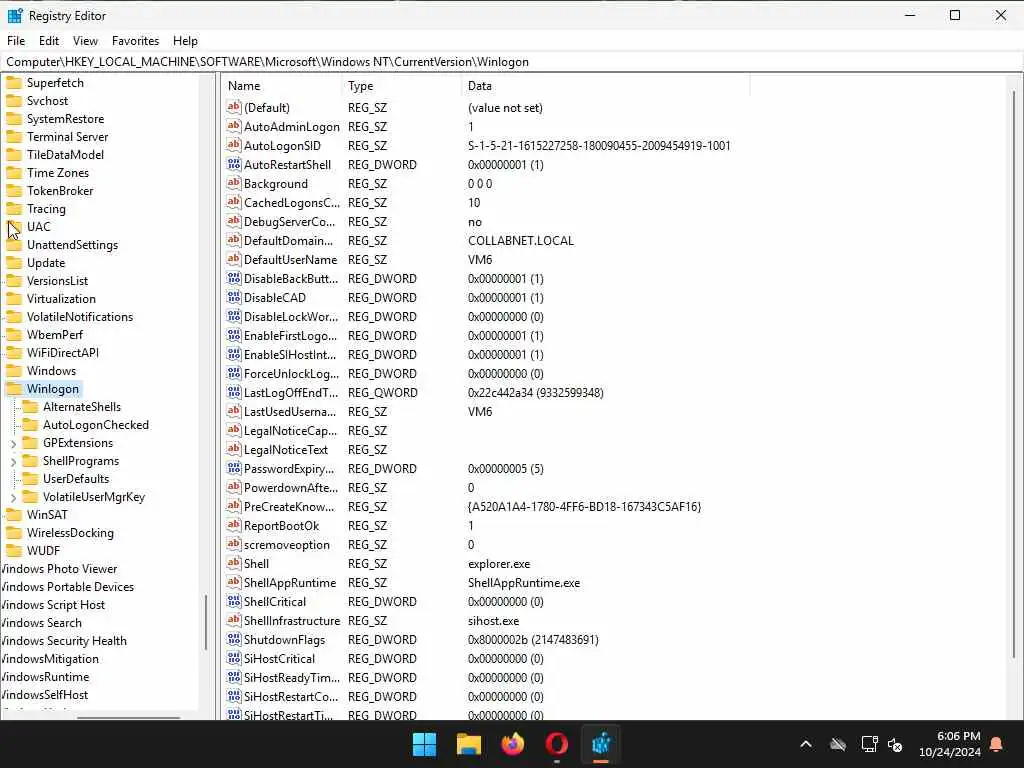Click the (Default) string value icon
The width and height of the screenshot is (1024, 768).
[234, 107]
